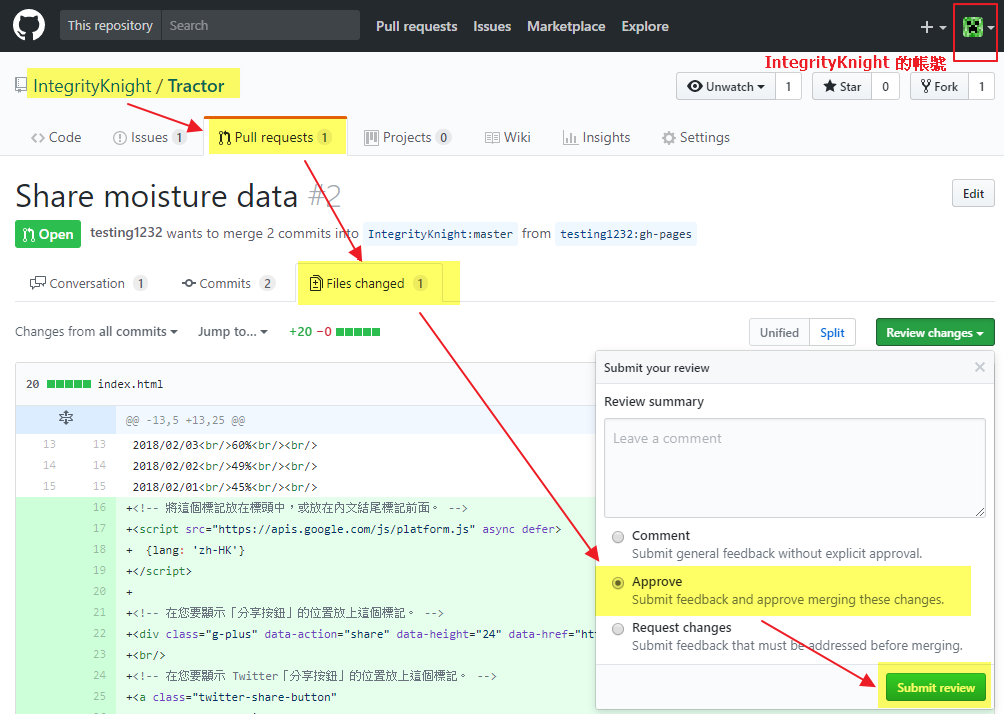Open the Jump to file dropdown
Screen dimensions: 1004x714
(x=232, y=331)
